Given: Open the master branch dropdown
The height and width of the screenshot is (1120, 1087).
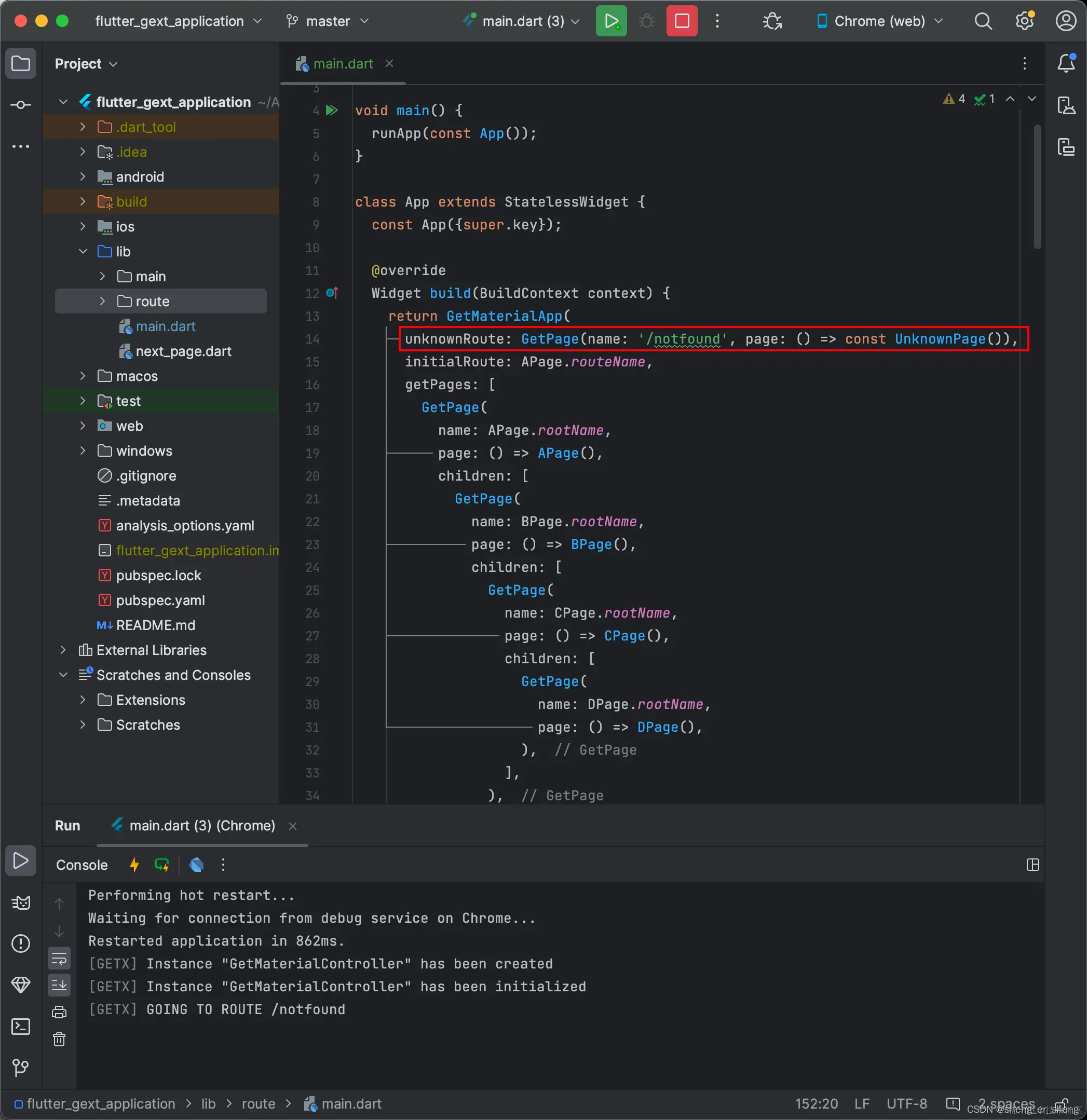Looking at the screenshot, I should point(328,21).
